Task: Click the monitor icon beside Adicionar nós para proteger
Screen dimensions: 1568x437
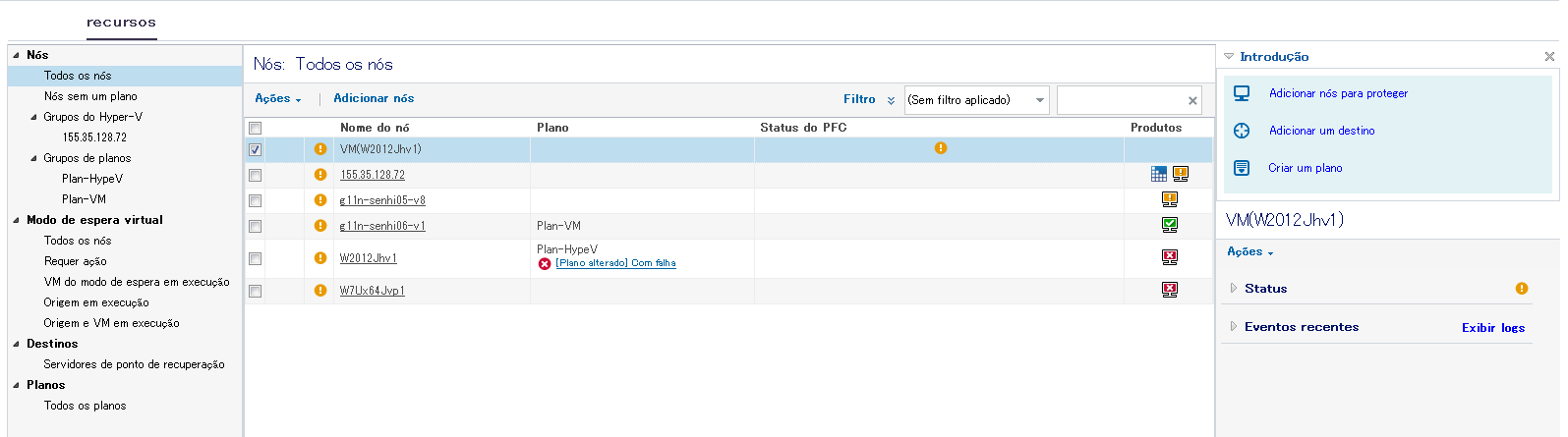Action: click(1242, 93)
